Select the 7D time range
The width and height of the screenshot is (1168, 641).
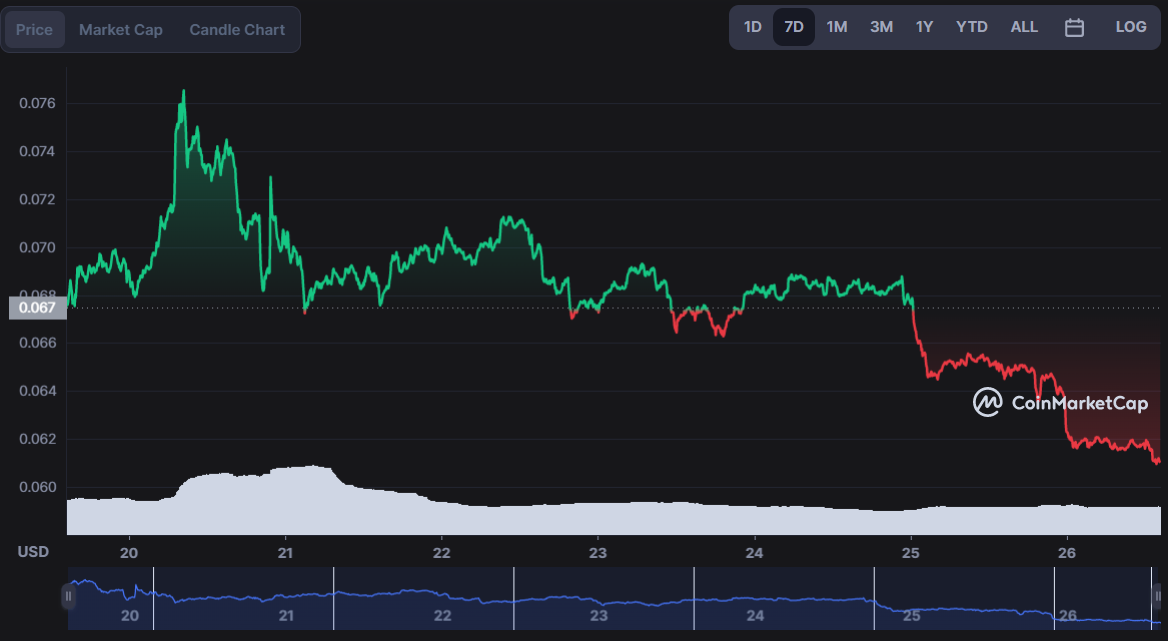click(794, 27)
